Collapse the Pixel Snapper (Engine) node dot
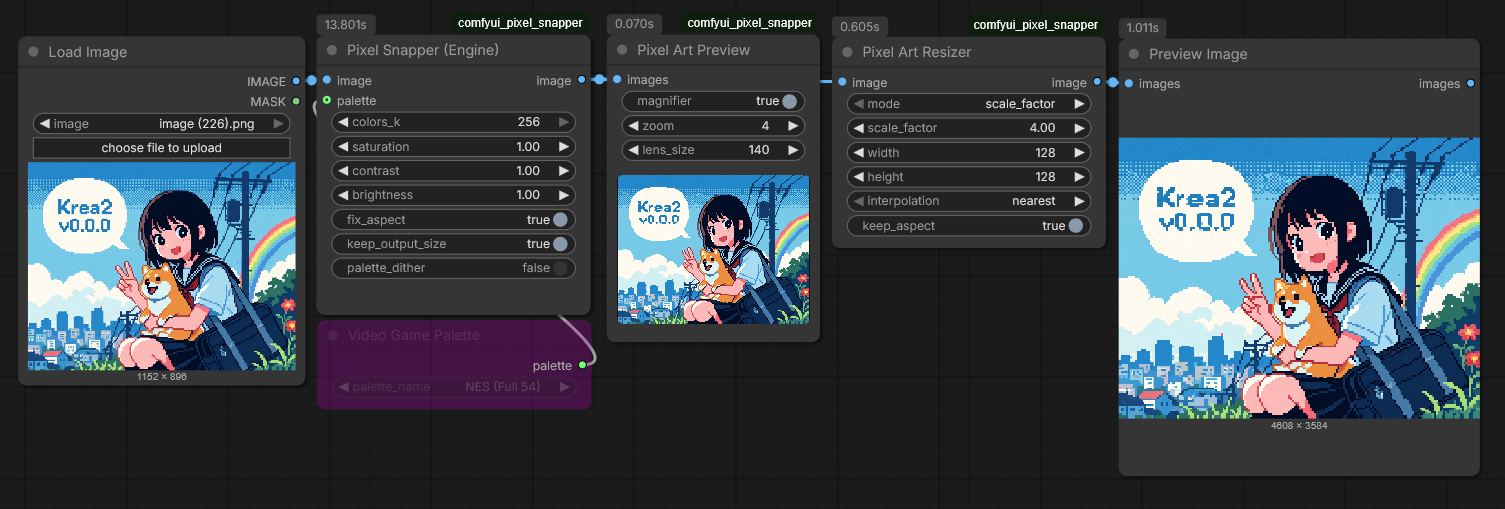 point(332,50)
